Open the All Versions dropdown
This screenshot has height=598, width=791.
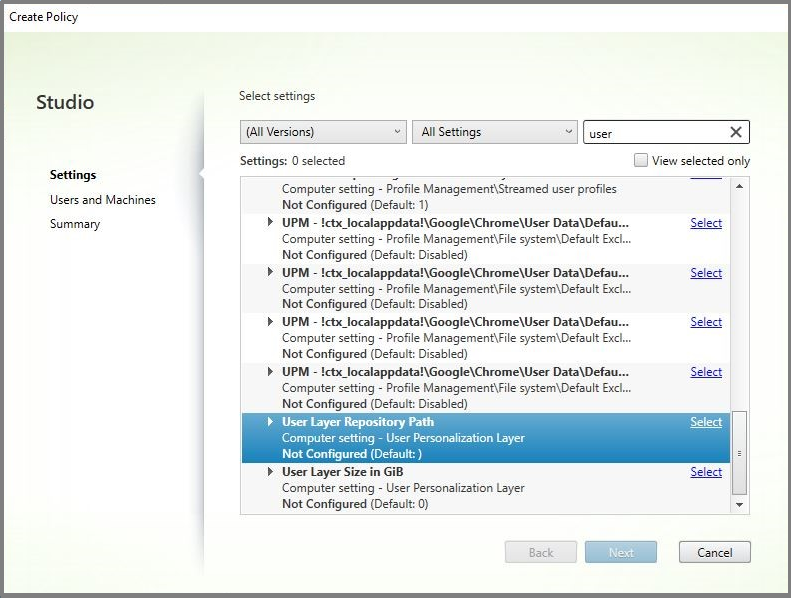click(323, 132)
